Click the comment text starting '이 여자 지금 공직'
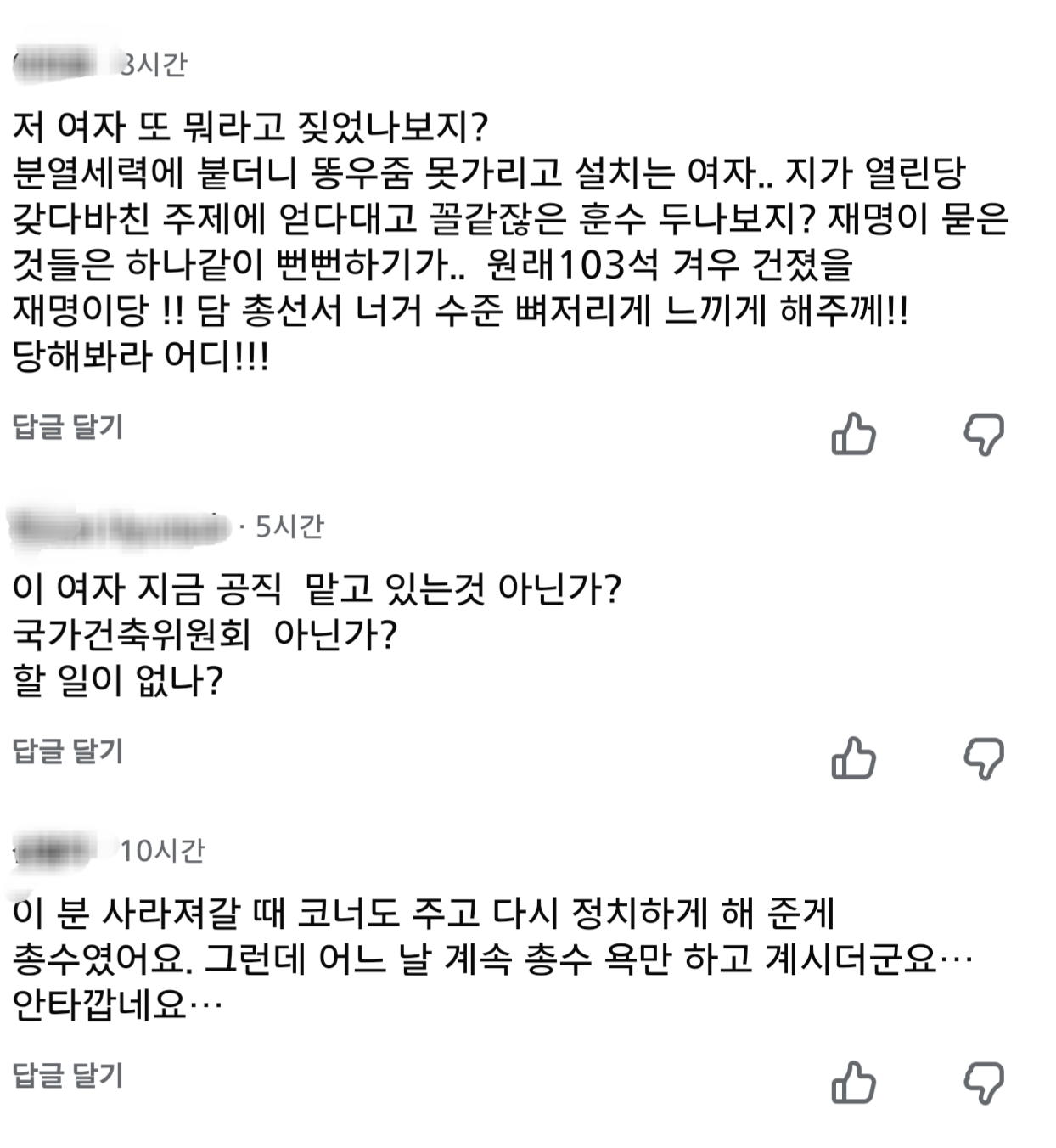The width and height of the screenshot is (1056, 1148). pyautogui.click(x=317, y=588)
